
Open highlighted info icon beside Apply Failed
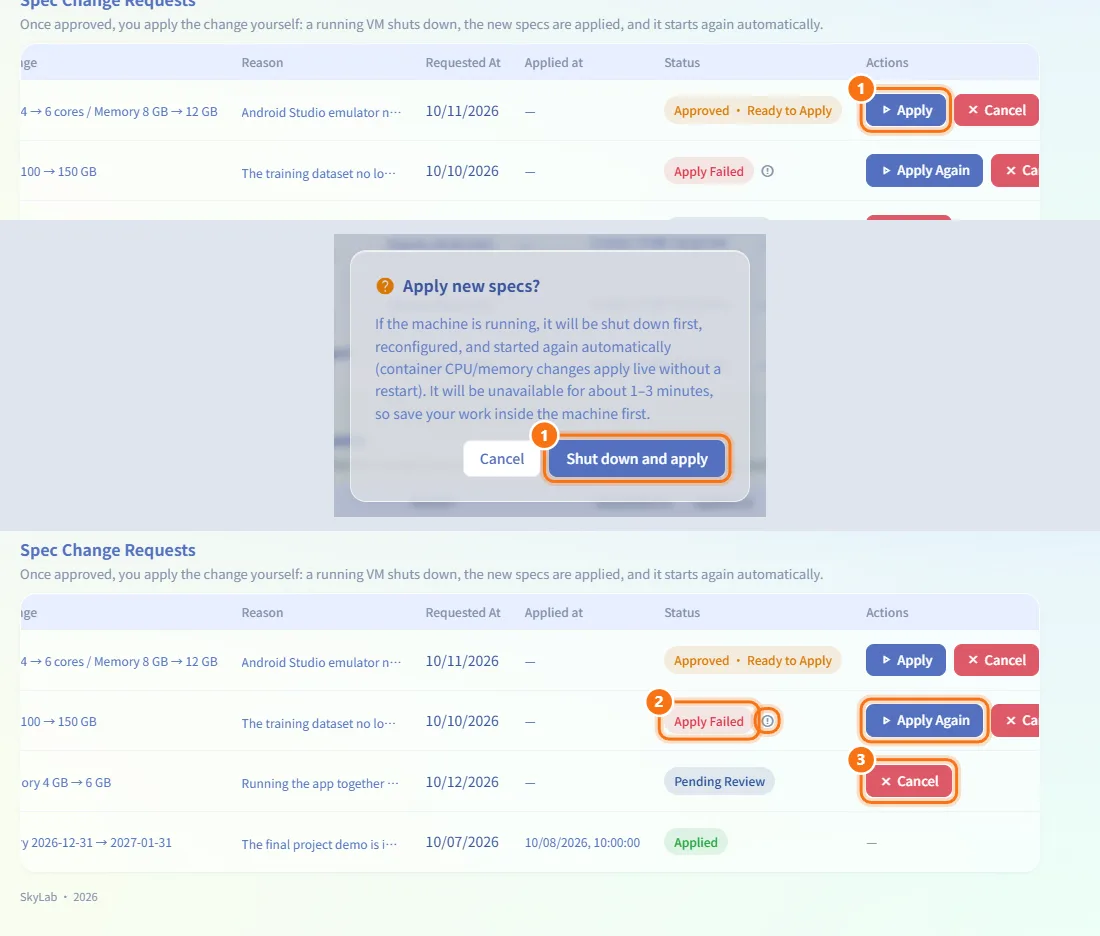[x=767, y=721]
